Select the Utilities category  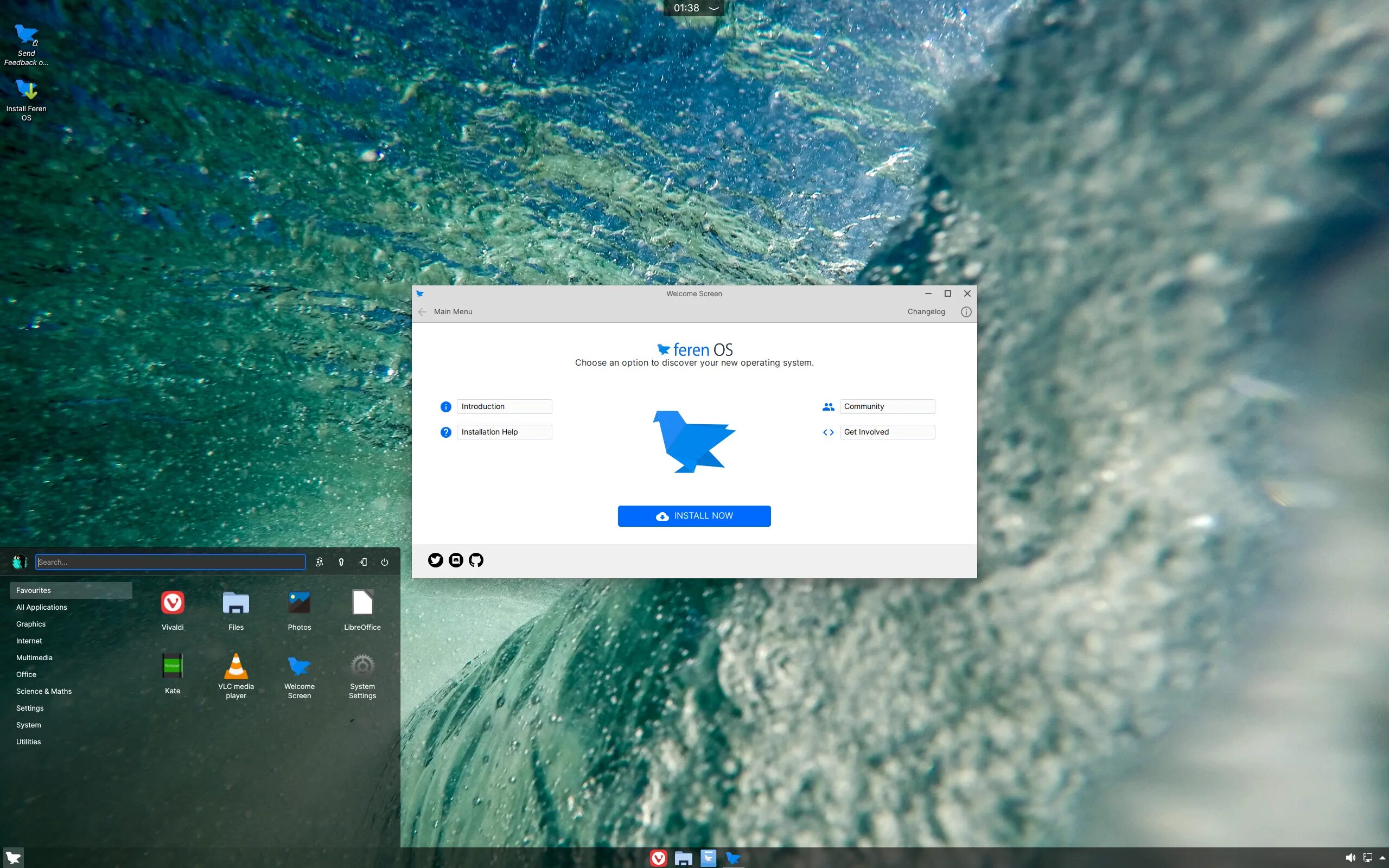[71, 742]
